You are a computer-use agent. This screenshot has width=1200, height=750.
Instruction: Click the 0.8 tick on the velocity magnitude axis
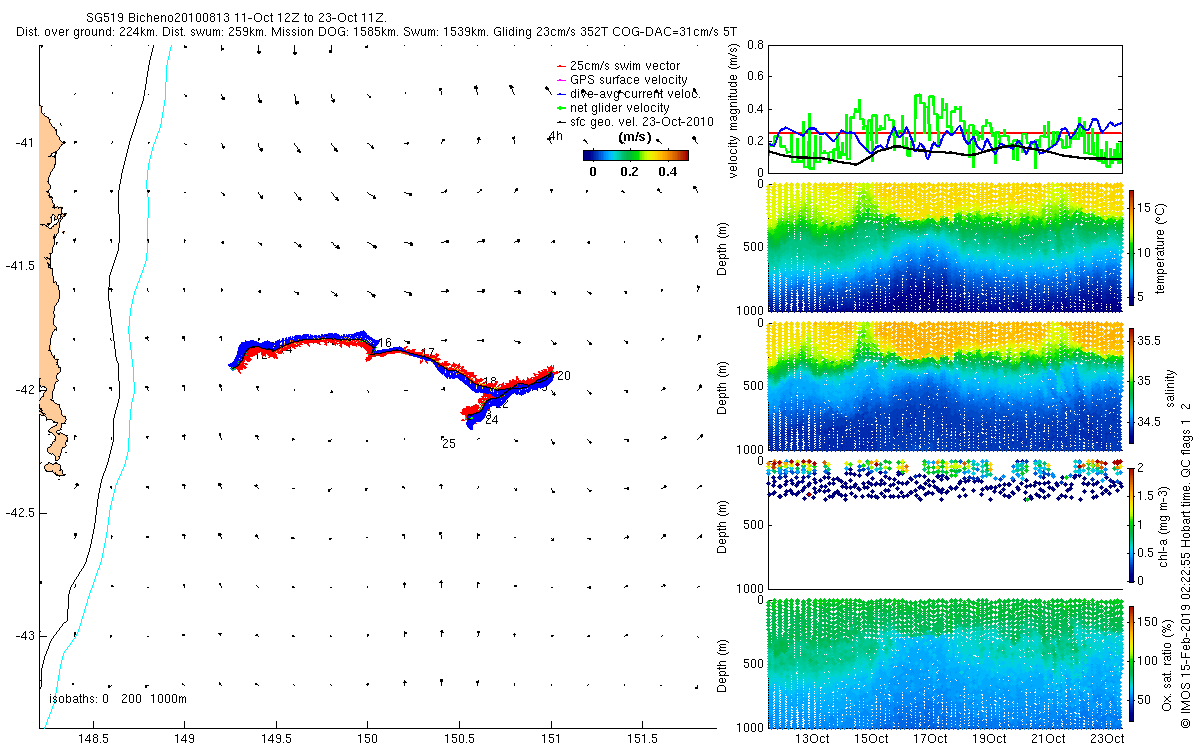[754, 45]
